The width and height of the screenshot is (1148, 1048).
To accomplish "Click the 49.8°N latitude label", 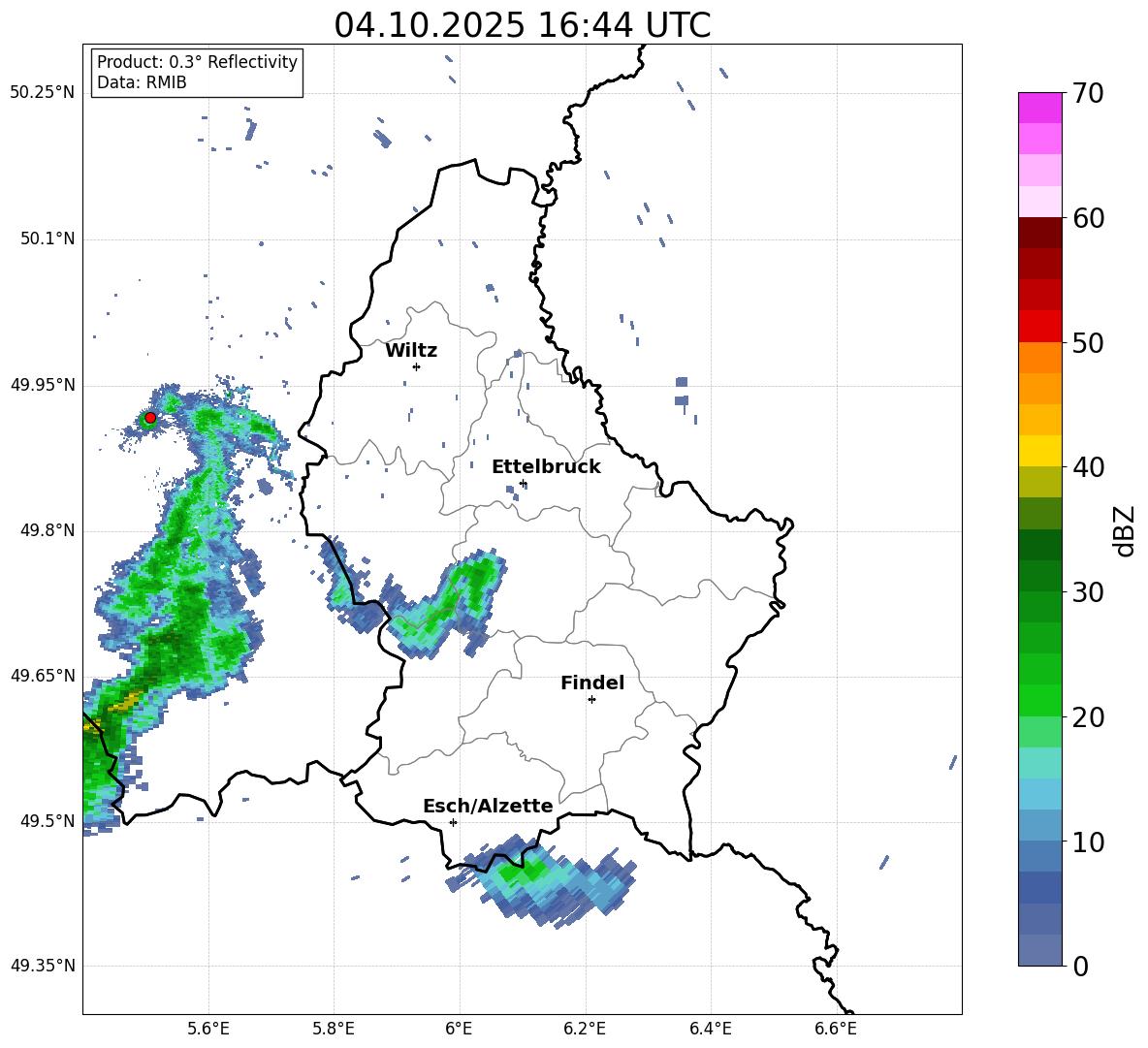I will coord(48,530).
